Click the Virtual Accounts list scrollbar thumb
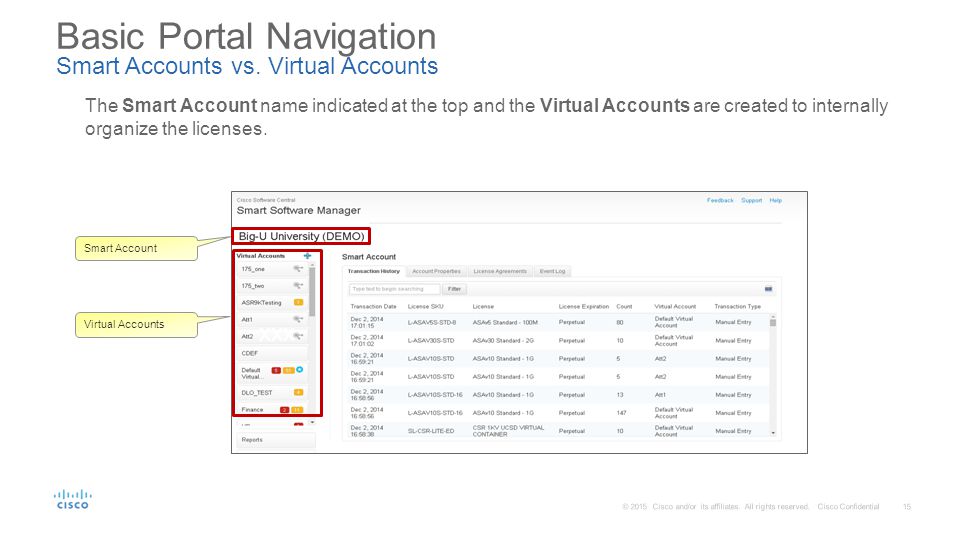960x540 pixels. pos(312,291)
